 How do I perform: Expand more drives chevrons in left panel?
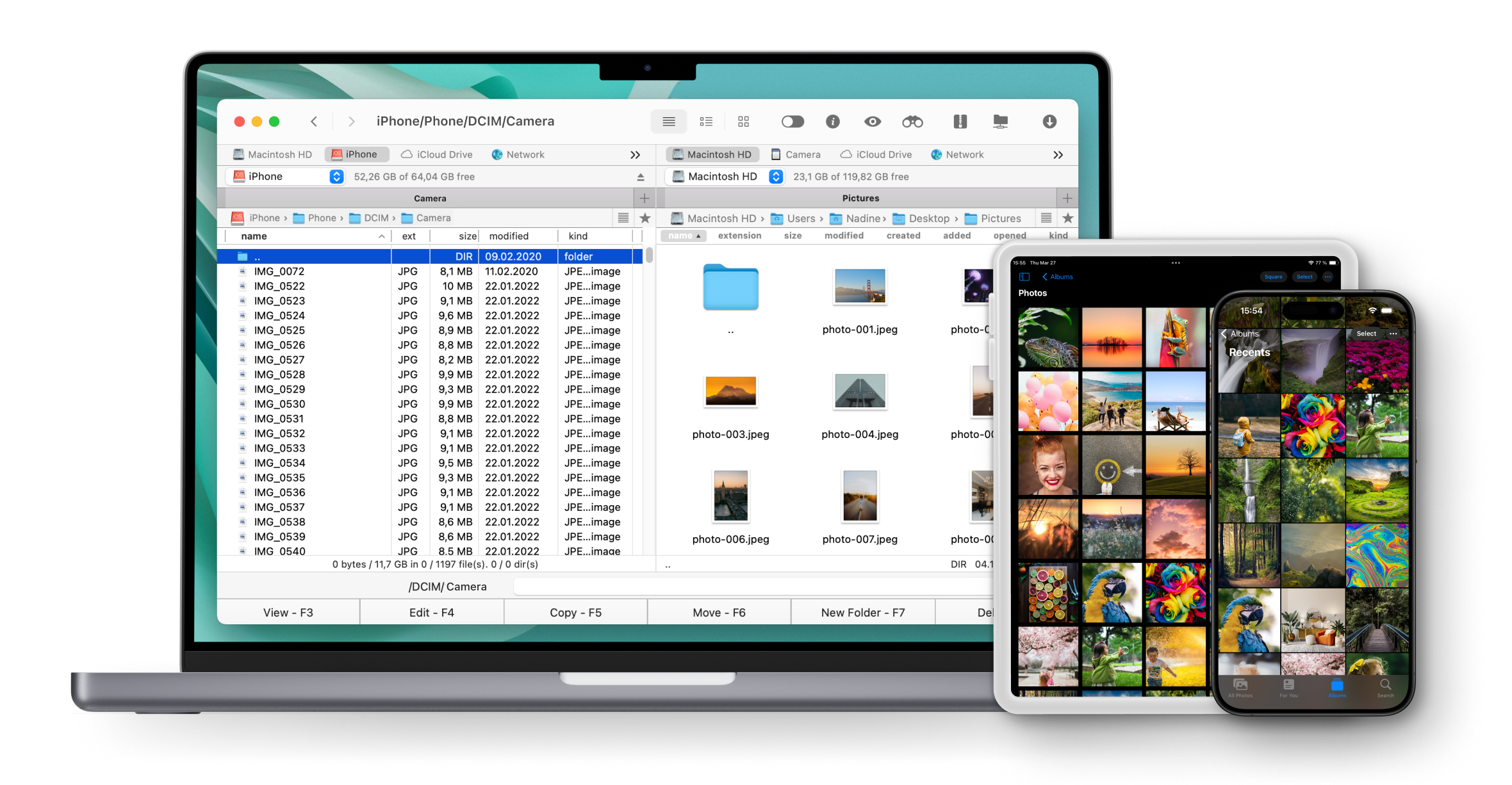click(635, 155)
